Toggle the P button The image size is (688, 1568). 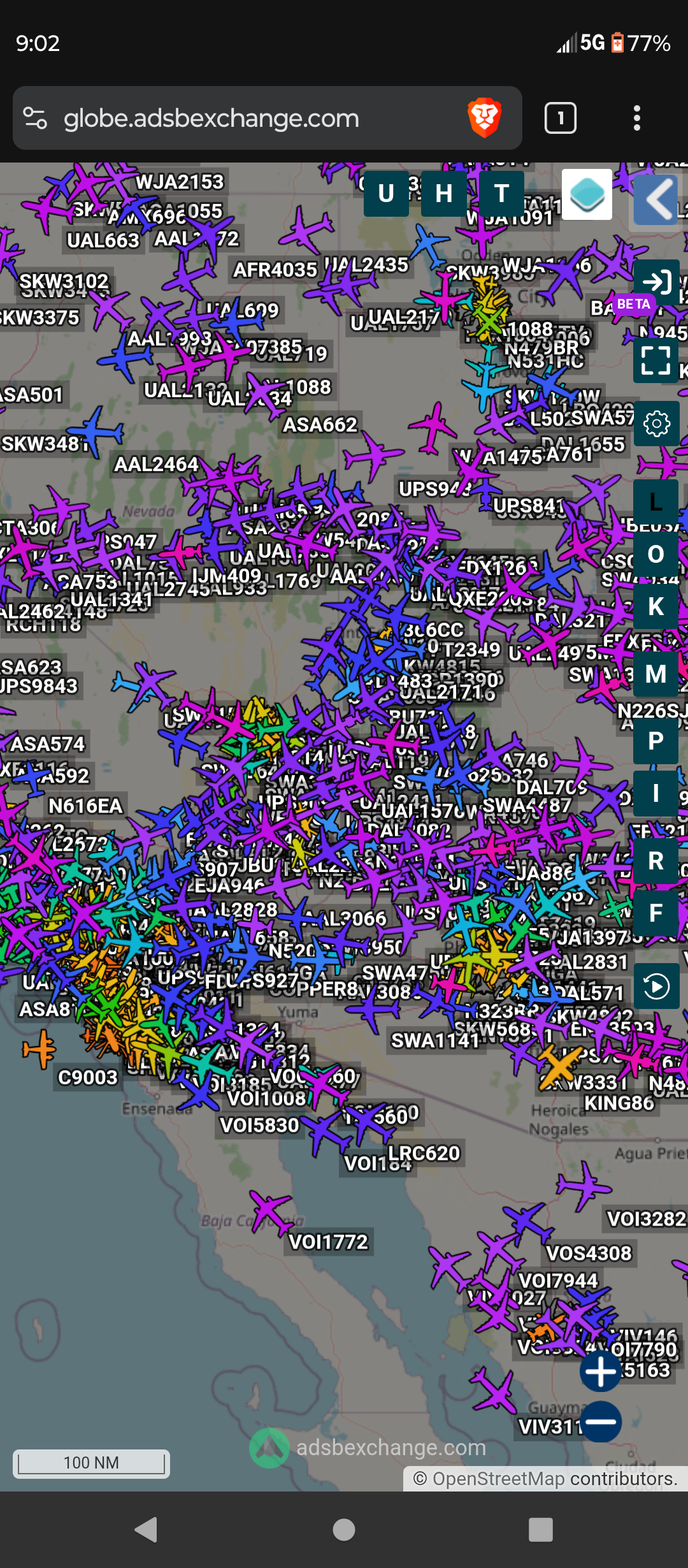[656, 741]
